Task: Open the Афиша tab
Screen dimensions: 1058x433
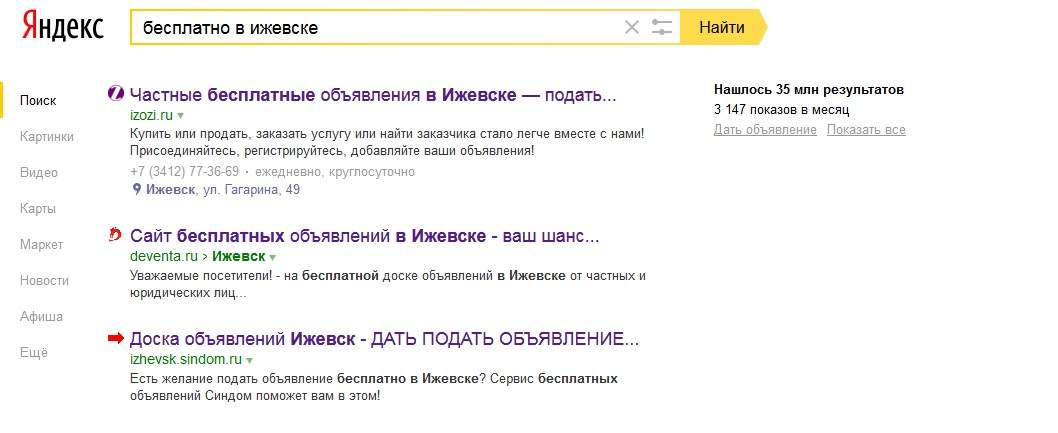Action: click(41, 316)
